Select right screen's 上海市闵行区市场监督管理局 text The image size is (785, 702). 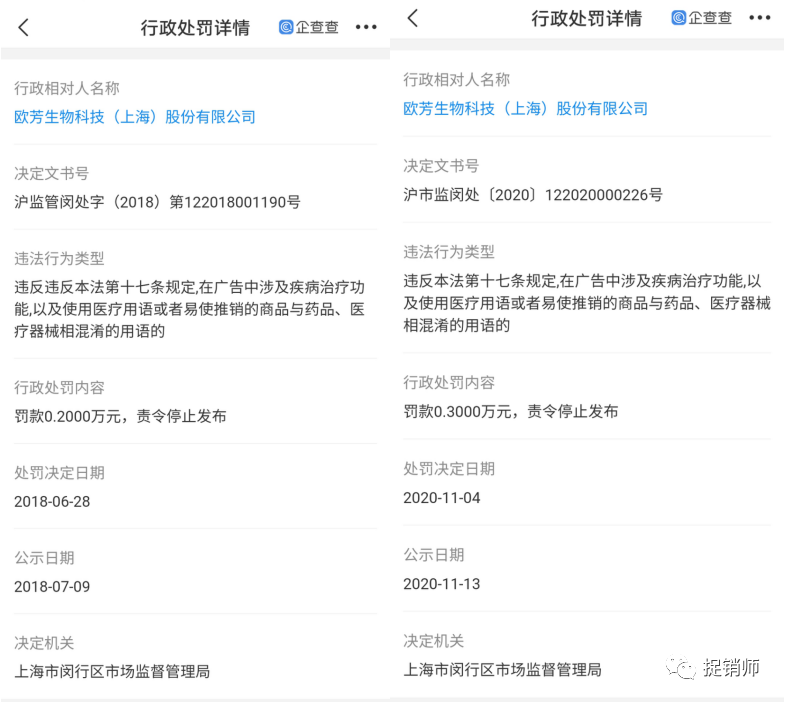pos(502,669)
